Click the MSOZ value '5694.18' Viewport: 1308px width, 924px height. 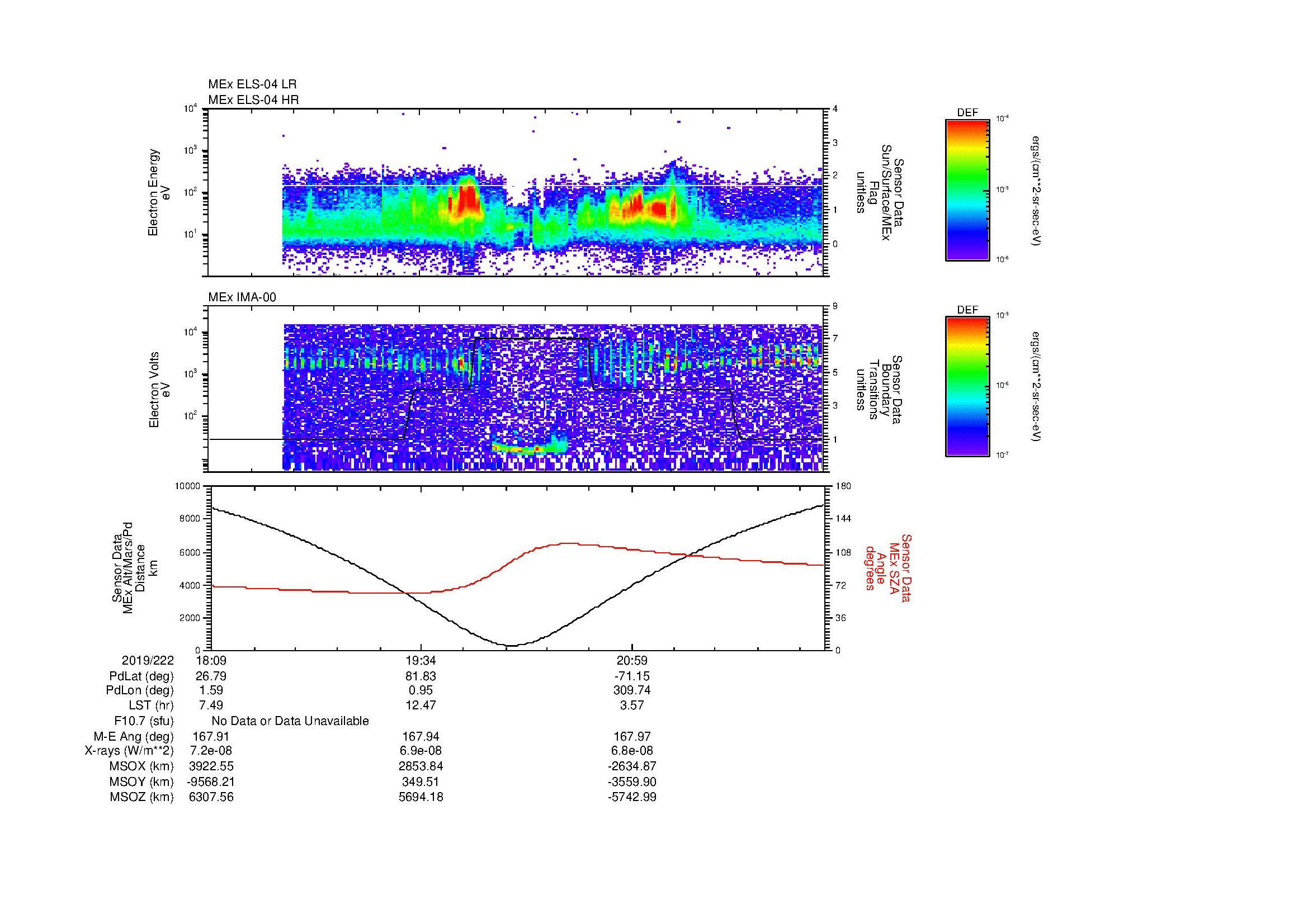pyautogui.click(x=421, y=798)
